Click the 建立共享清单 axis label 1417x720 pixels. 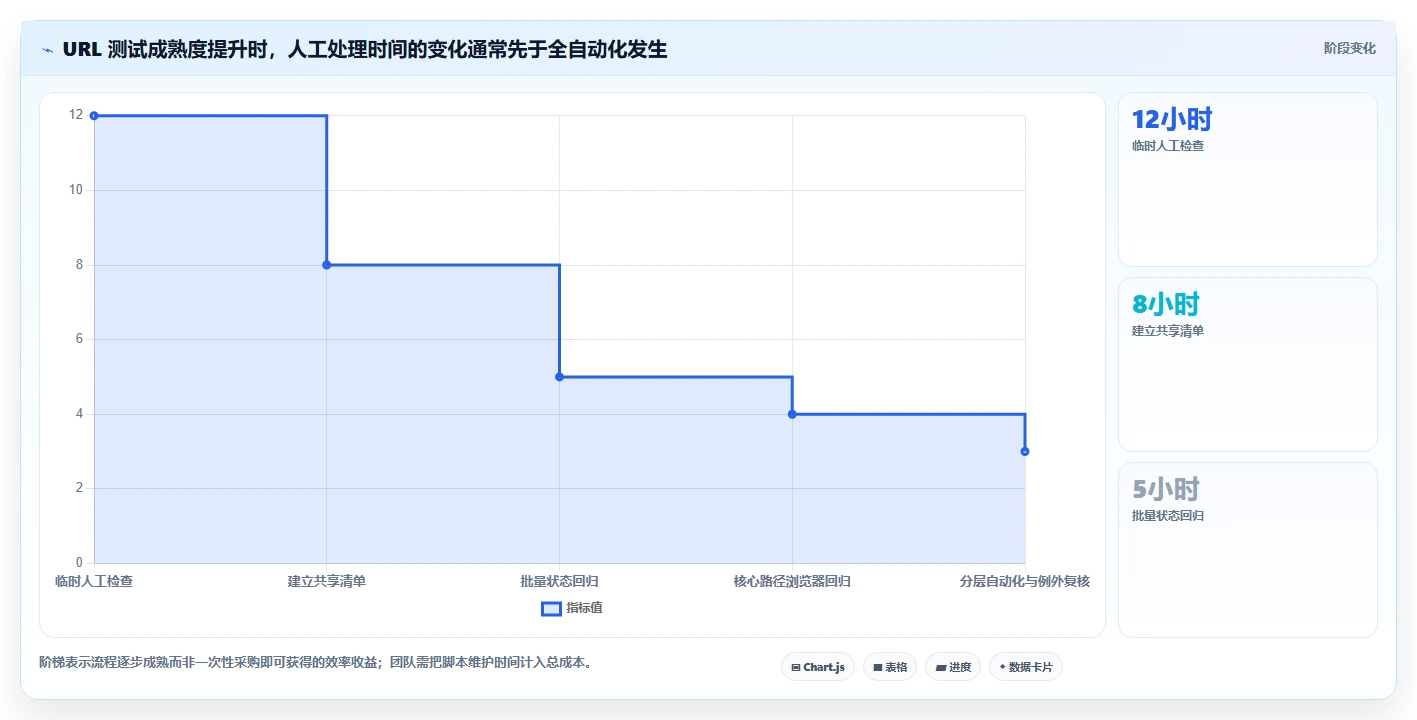coord(327,581)
